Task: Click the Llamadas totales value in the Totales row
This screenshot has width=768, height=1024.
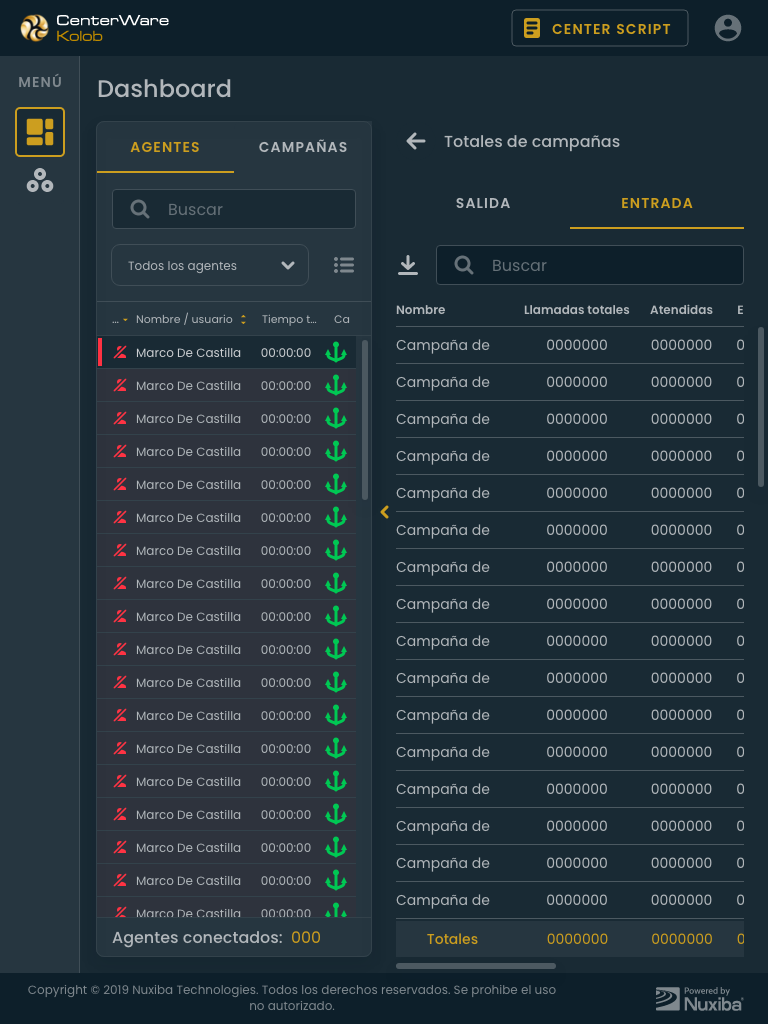Action: point(577,939)
